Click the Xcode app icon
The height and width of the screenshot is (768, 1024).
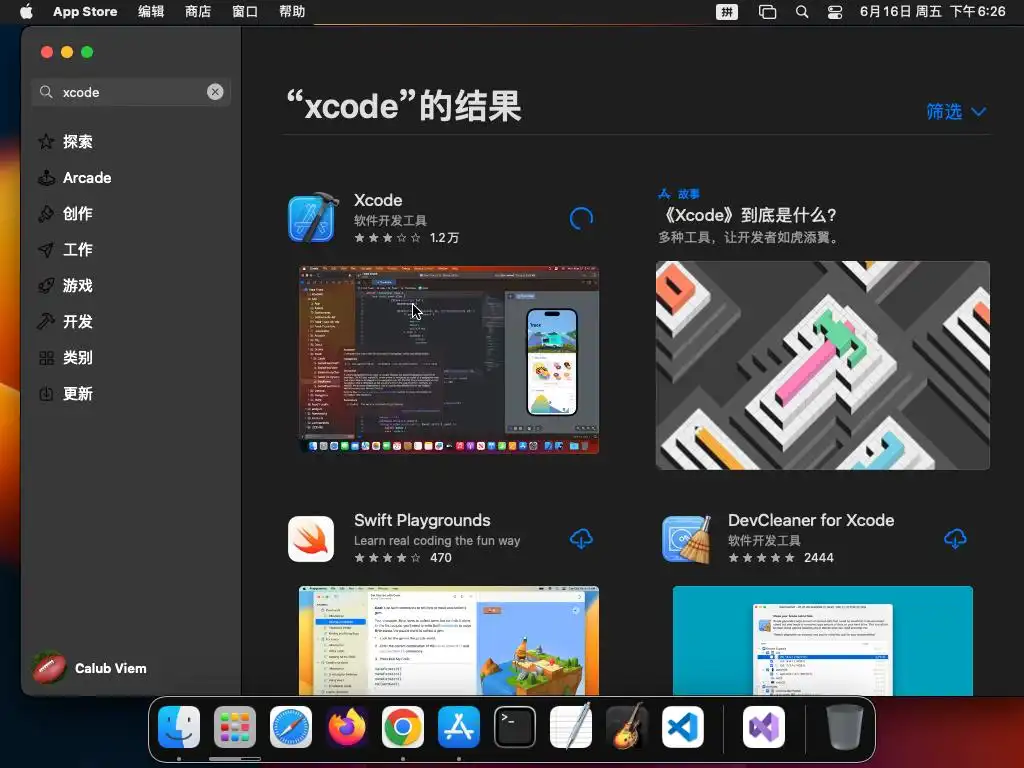click(313, 218)
